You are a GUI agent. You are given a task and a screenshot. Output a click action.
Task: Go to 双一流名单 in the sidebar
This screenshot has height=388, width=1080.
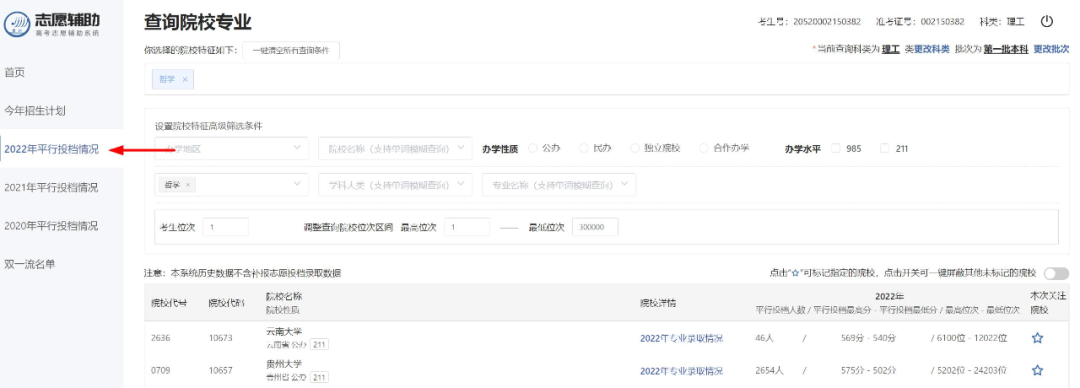(30, 264)
